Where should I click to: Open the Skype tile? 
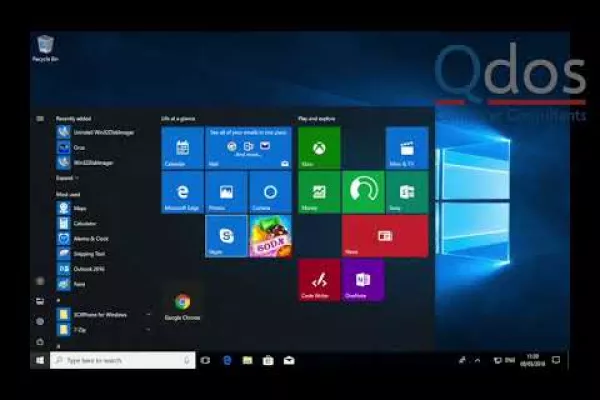226,235
